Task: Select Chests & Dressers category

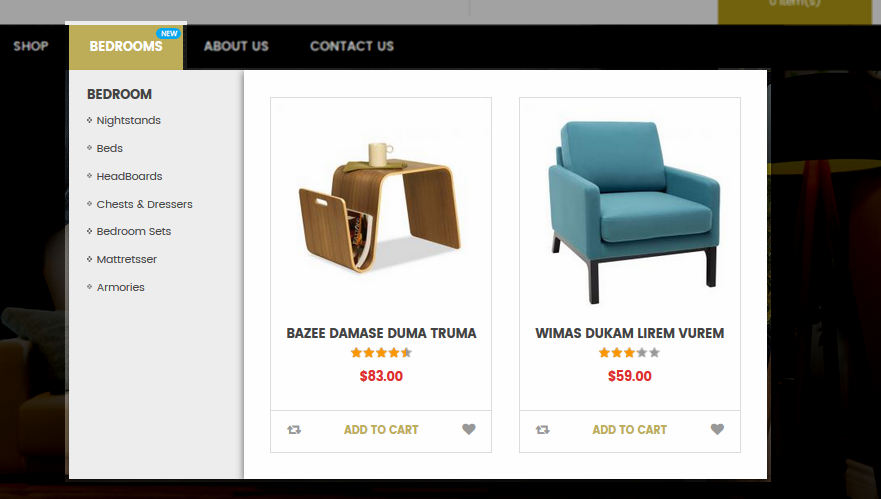Action: click(x=144, y=204)
